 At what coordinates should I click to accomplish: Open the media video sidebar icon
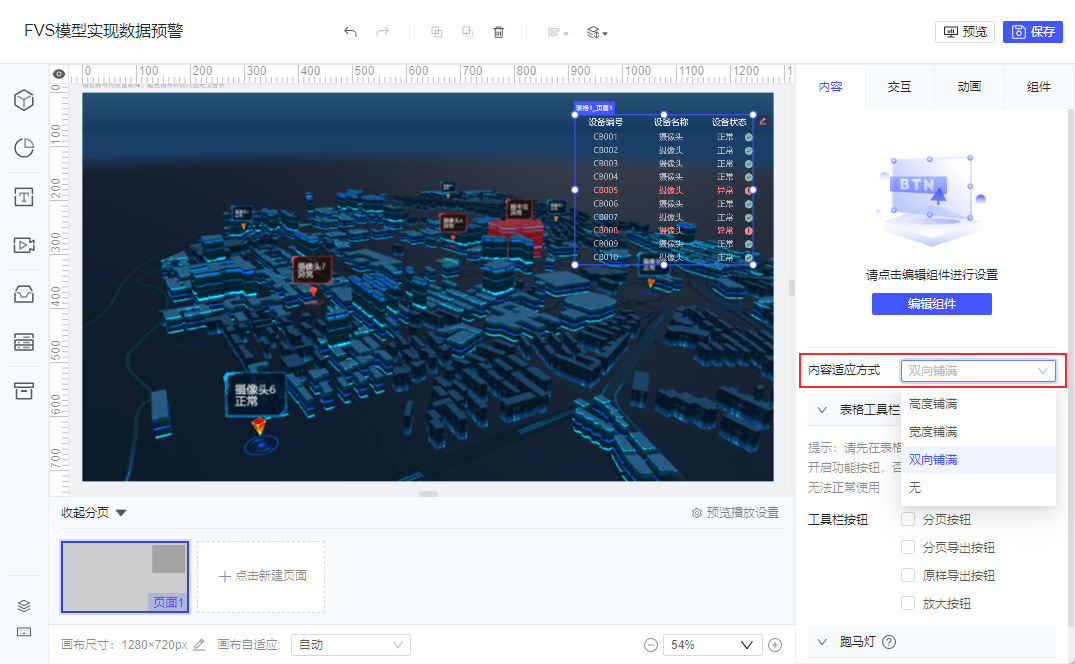click(x=24, y=245)
